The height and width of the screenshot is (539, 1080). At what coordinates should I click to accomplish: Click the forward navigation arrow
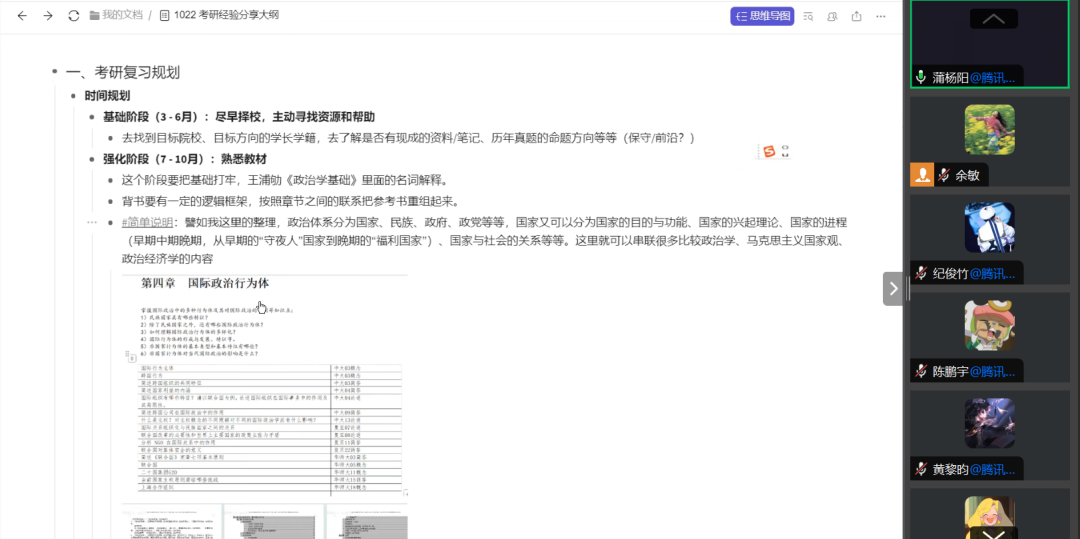(x=47, y=16)
